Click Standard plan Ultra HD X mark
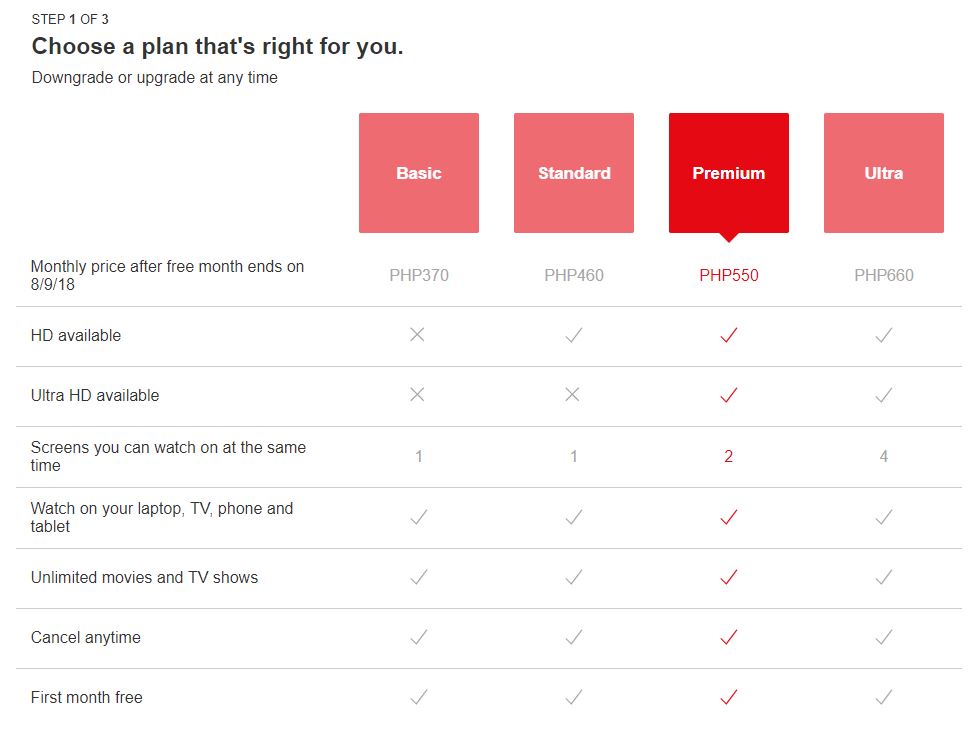This screenshot has width=970, height=729. point(572,395)
